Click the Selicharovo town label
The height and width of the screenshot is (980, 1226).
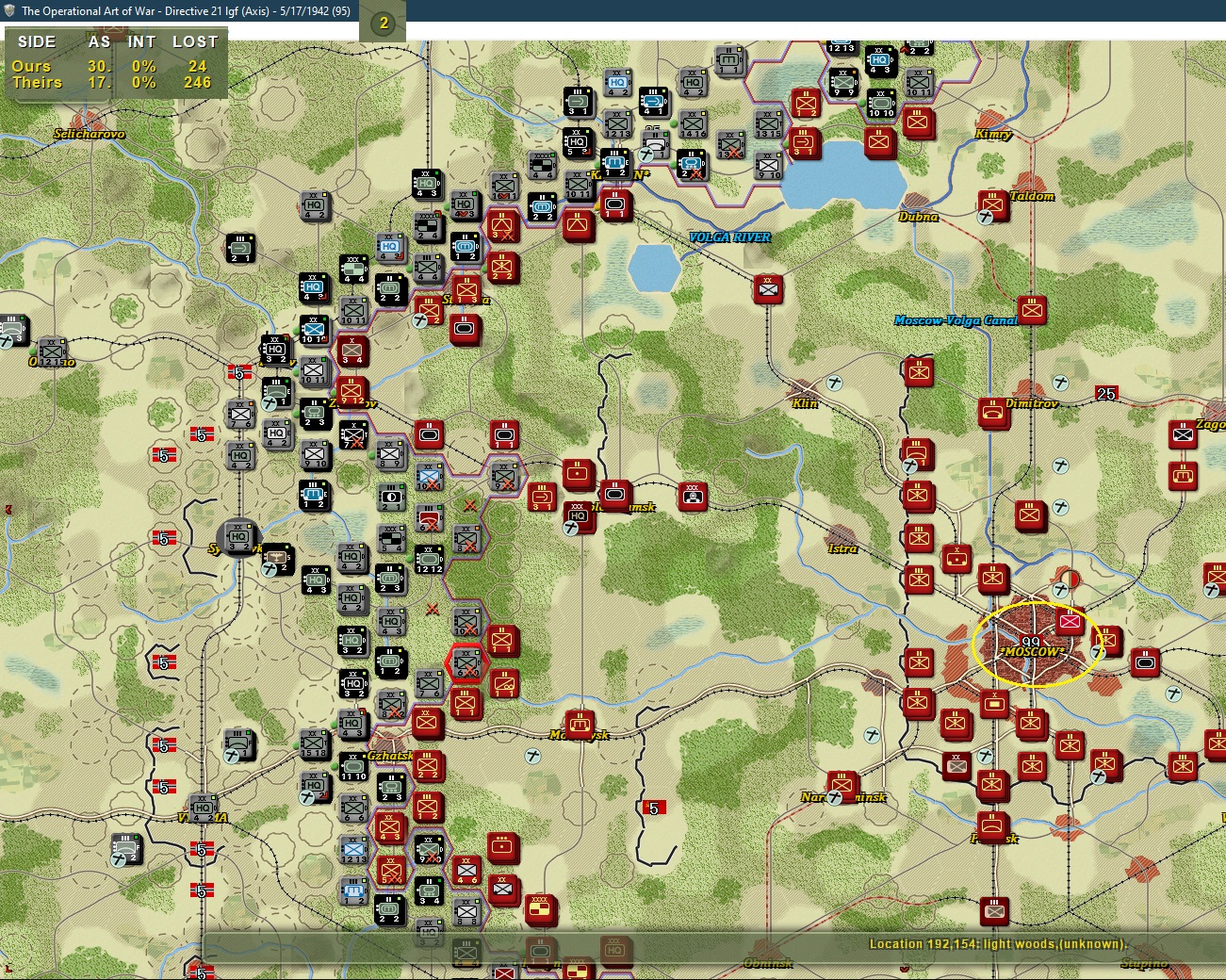pyautogui.click(x=90, y=134)
